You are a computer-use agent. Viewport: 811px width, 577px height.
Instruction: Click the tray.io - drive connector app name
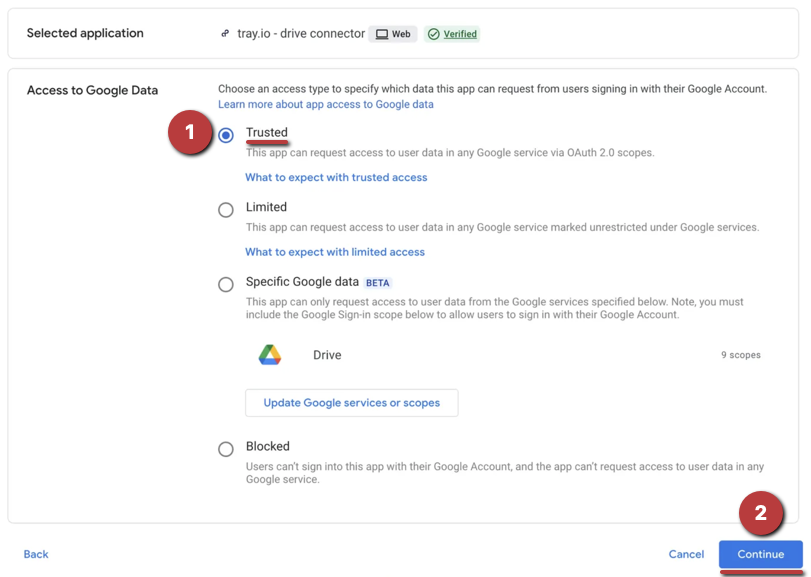(x=301, y=33)
